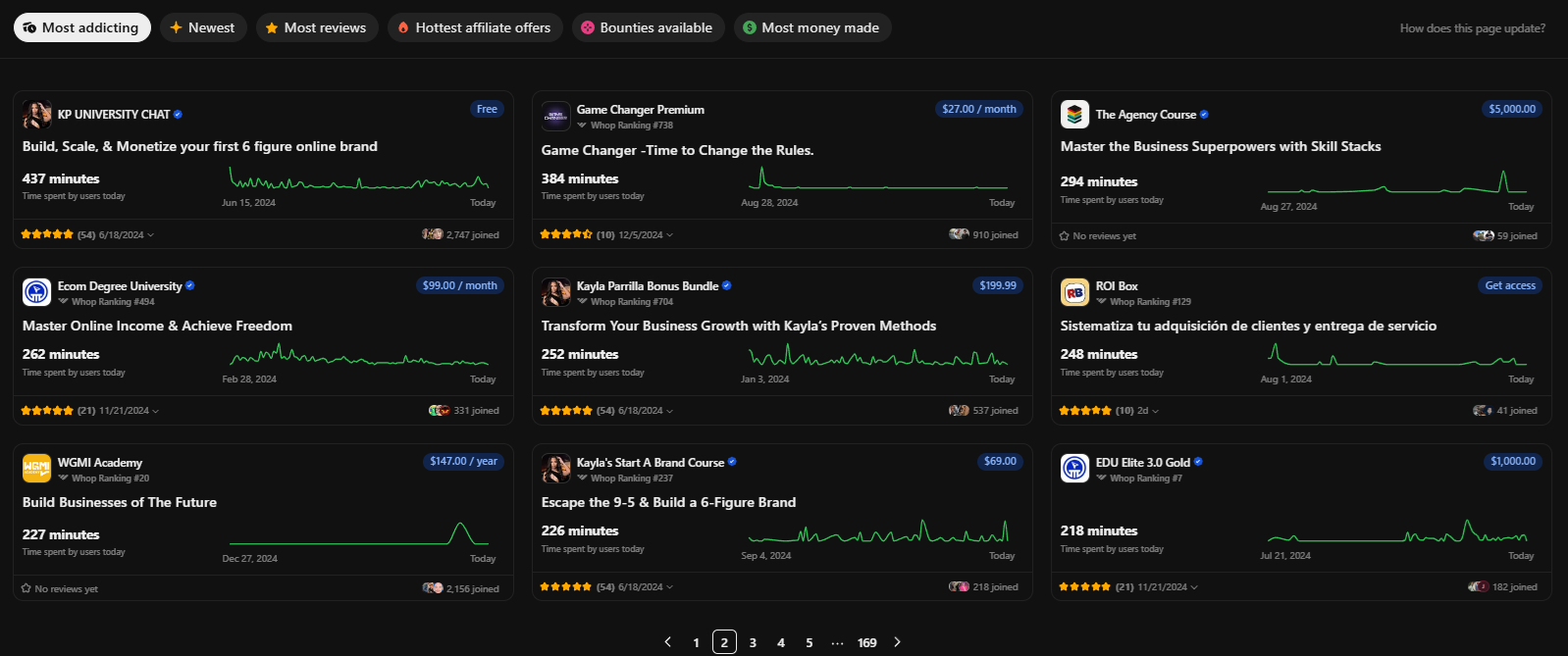
Task: Click the $199.99 price badge
Action: pos(998,285)
